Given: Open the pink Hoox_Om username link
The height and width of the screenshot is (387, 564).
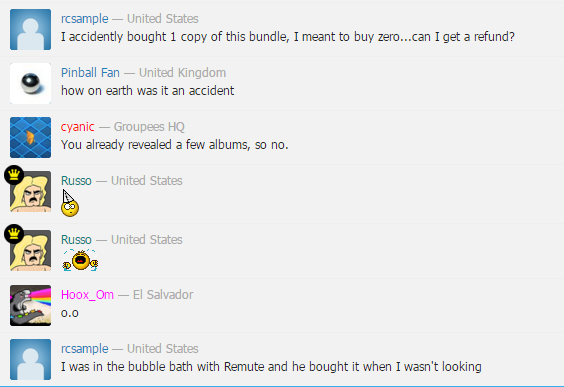Looking at the screenshot, I should [x=87, y=295].
